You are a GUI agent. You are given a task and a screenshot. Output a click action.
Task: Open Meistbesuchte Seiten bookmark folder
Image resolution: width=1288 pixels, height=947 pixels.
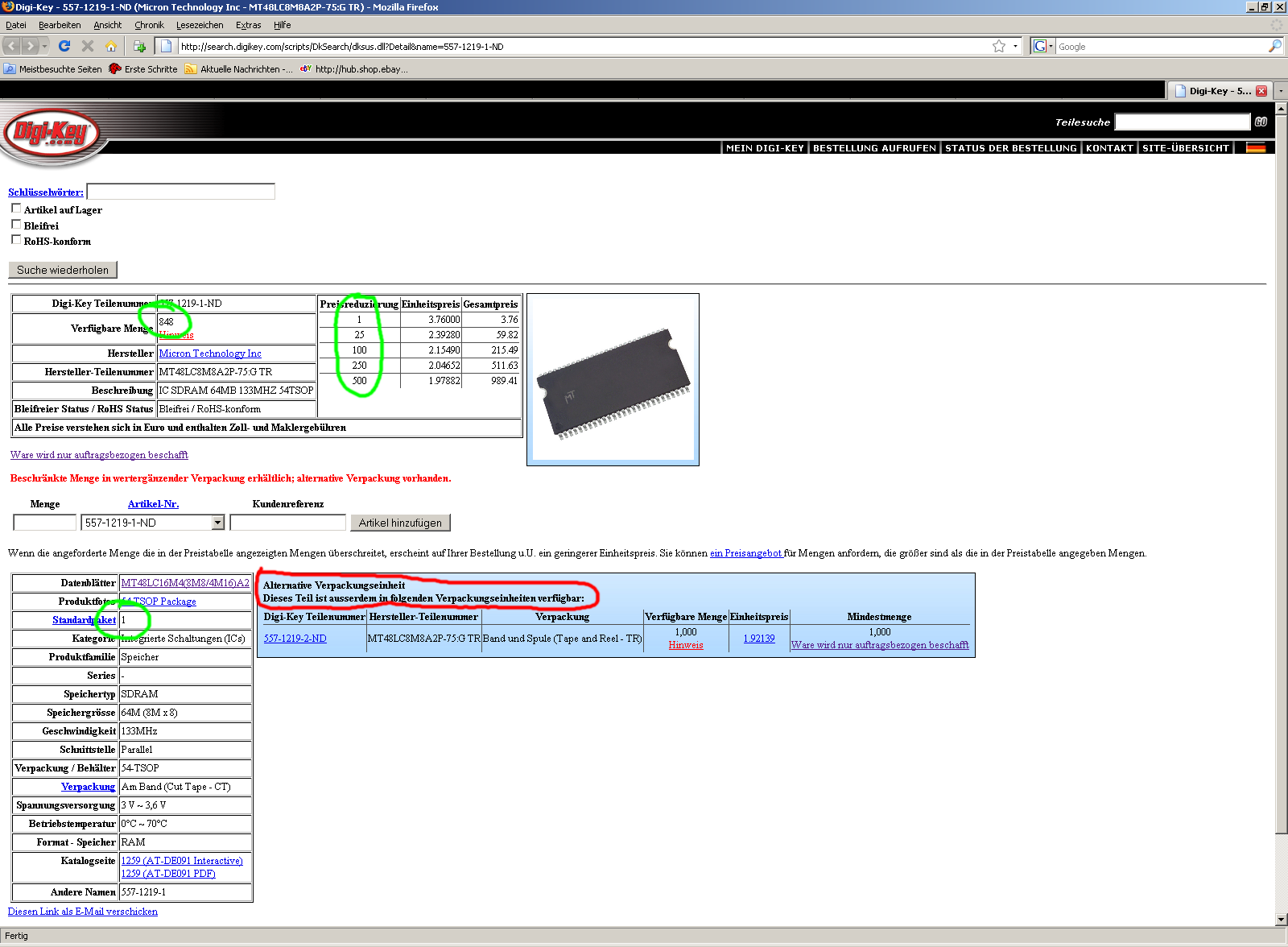53,69
